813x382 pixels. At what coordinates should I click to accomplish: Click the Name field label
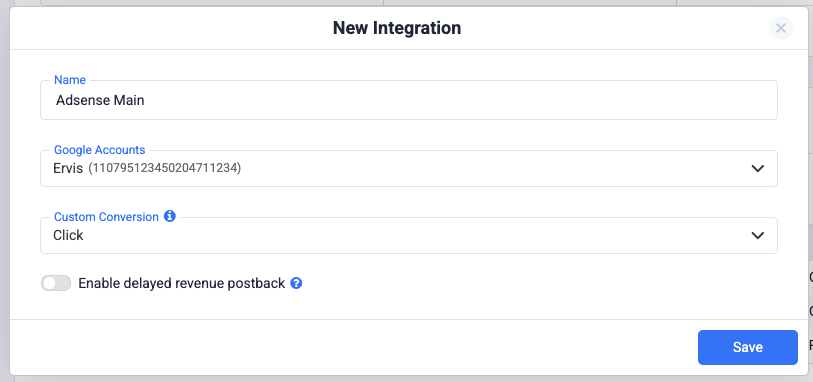click(70, 80)
